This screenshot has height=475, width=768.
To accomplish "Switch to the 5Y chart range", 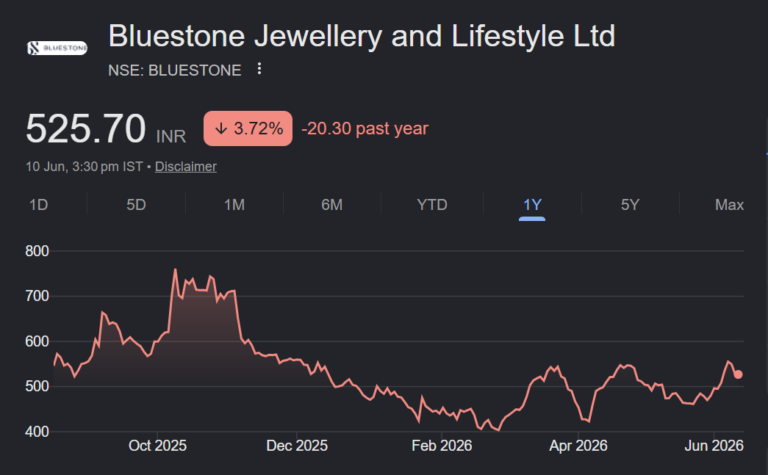I will [630, 205].
